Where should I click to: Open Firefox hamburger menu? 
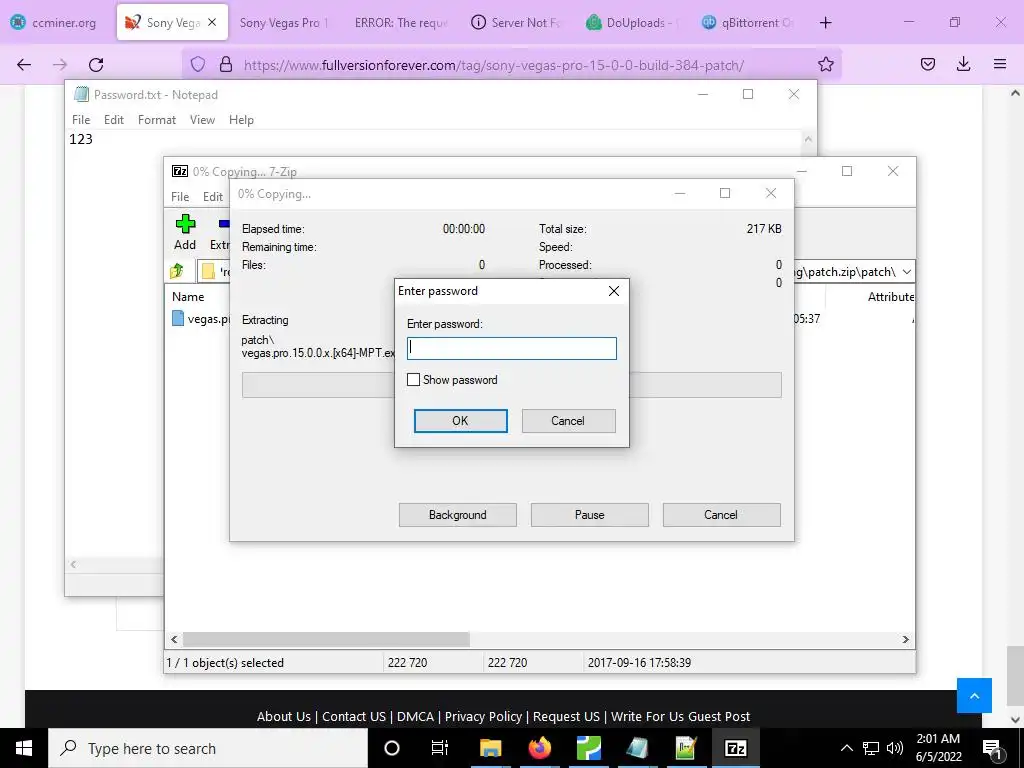point(1000,64)
